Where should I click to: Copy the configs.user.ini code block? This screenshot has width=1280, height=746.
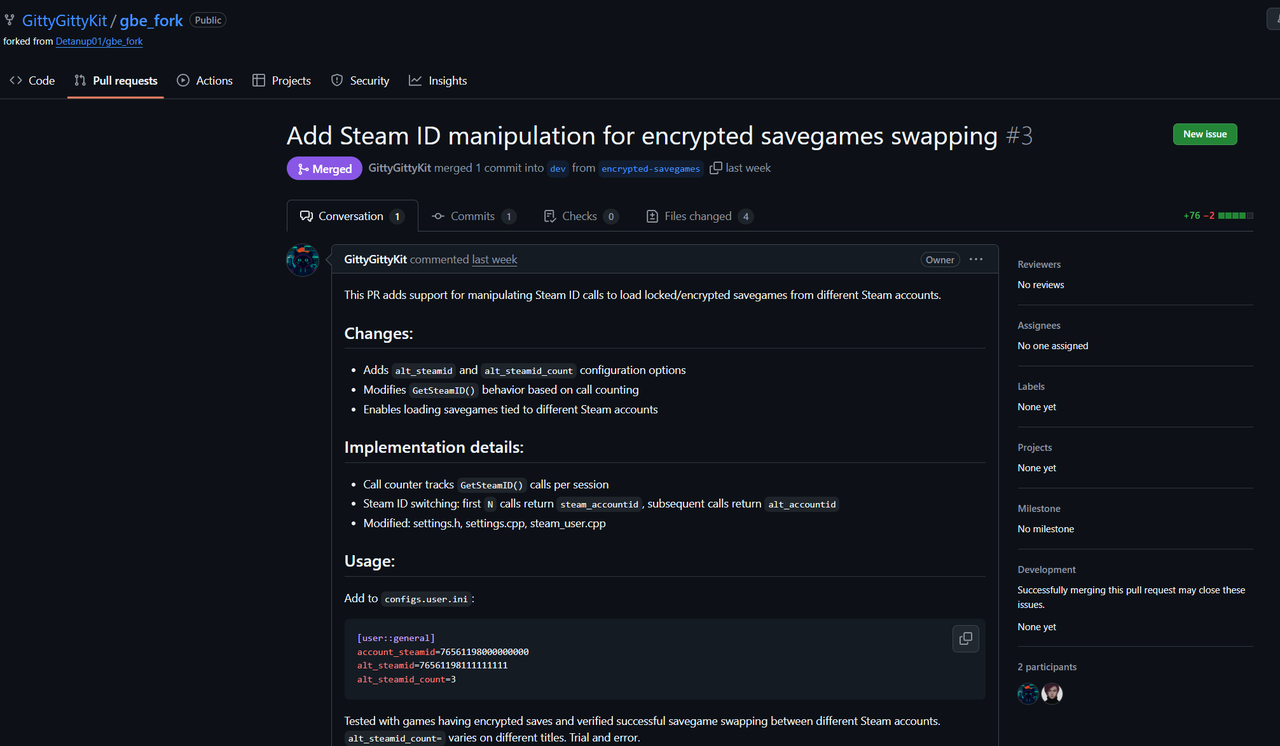click(965, 638)
